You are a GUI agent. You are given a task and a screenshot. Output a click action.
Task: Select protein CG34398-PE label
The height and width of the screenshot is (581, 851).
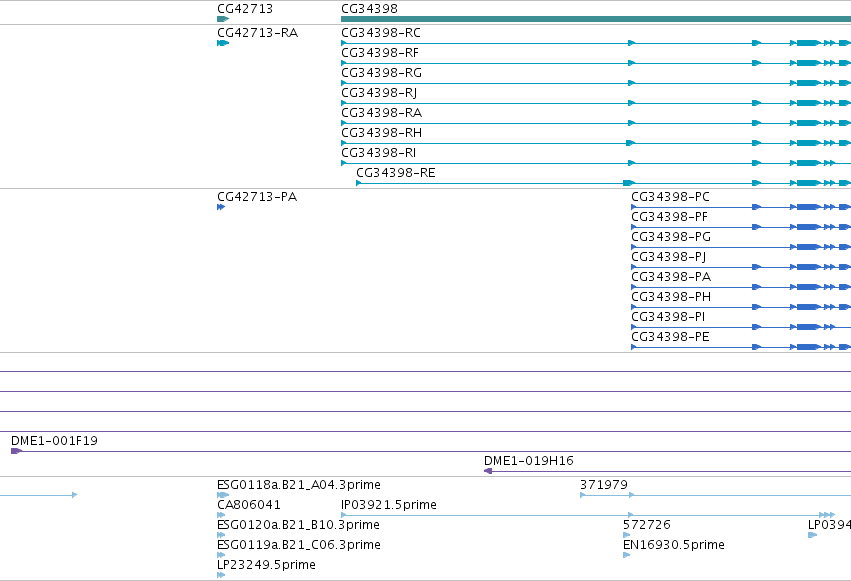point(670,337)
